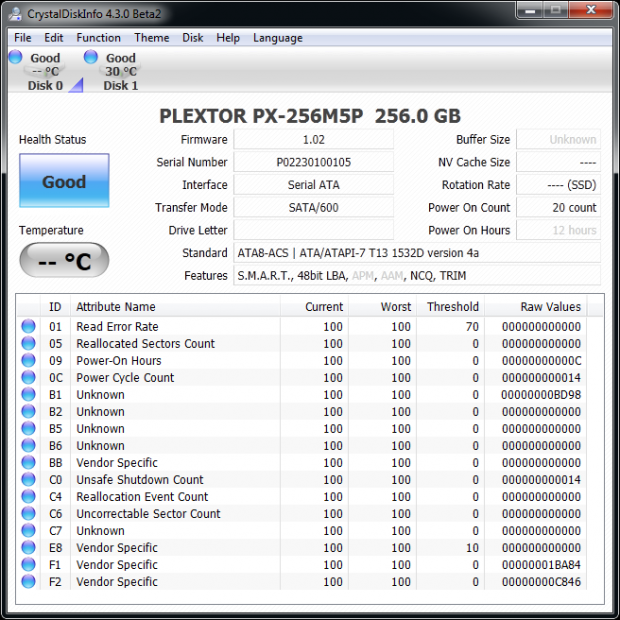The height and width of the screenshot is (620, 620).
Task: Open the Language menu
Action: [x=278, y=38]
